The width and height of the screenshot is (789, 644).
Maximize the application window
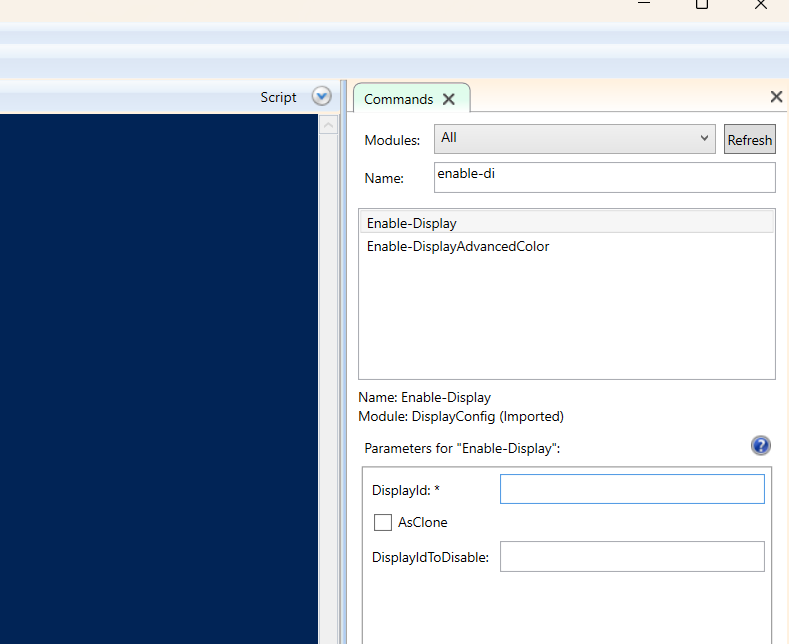[x=702, y=4]
